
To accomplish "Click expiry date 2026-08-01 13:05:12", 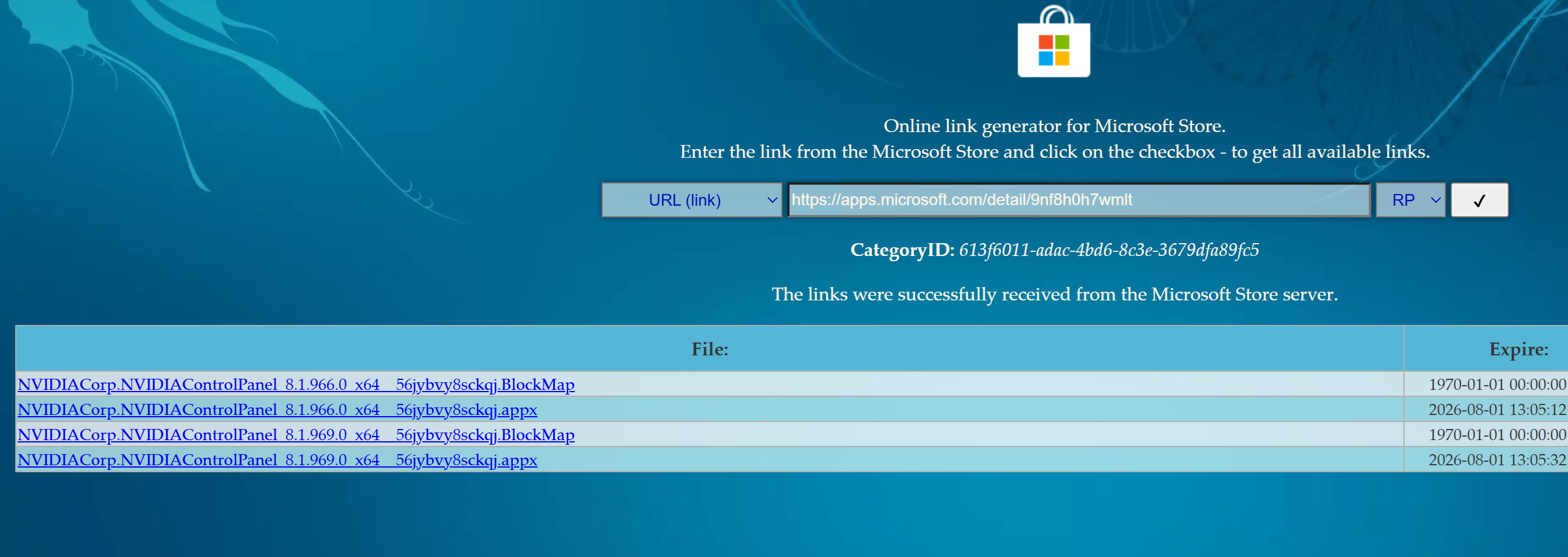I will pos(1497,410).
